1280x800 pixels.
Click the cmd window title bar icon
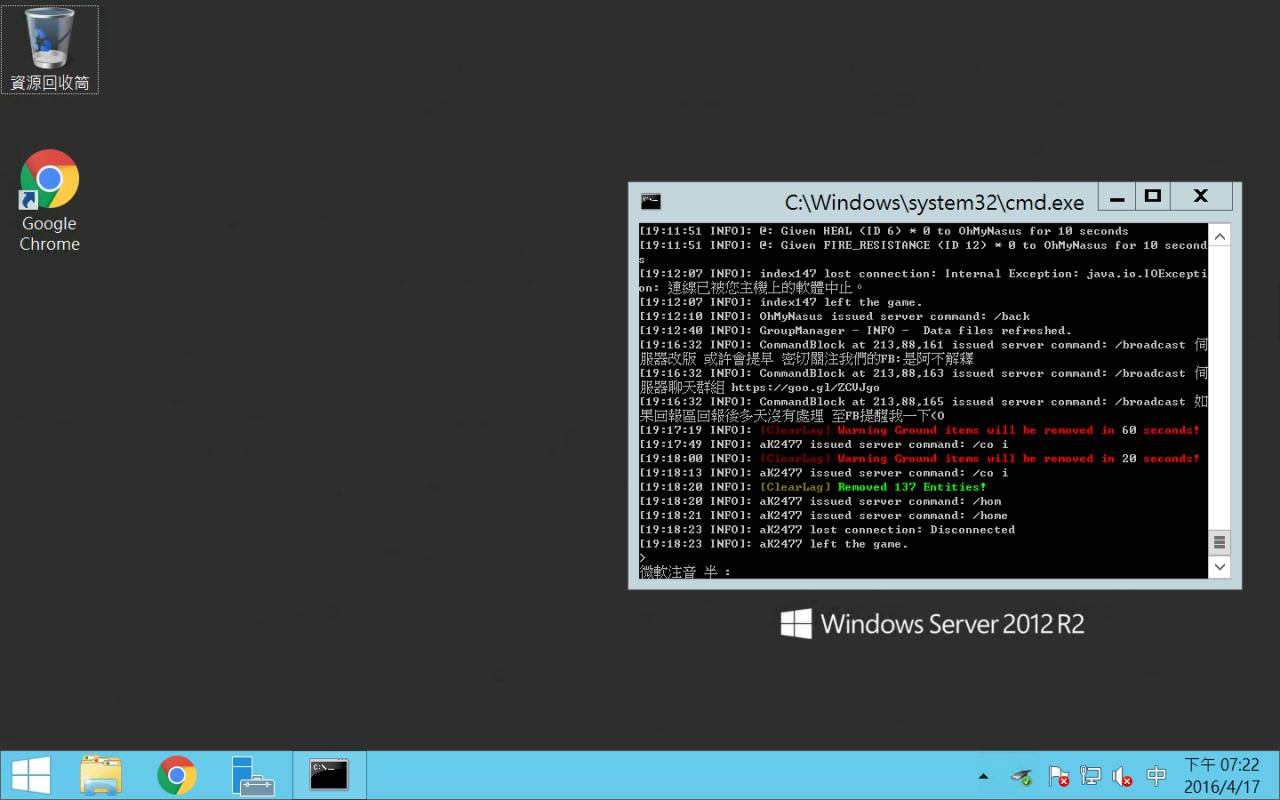coord(651,200)
